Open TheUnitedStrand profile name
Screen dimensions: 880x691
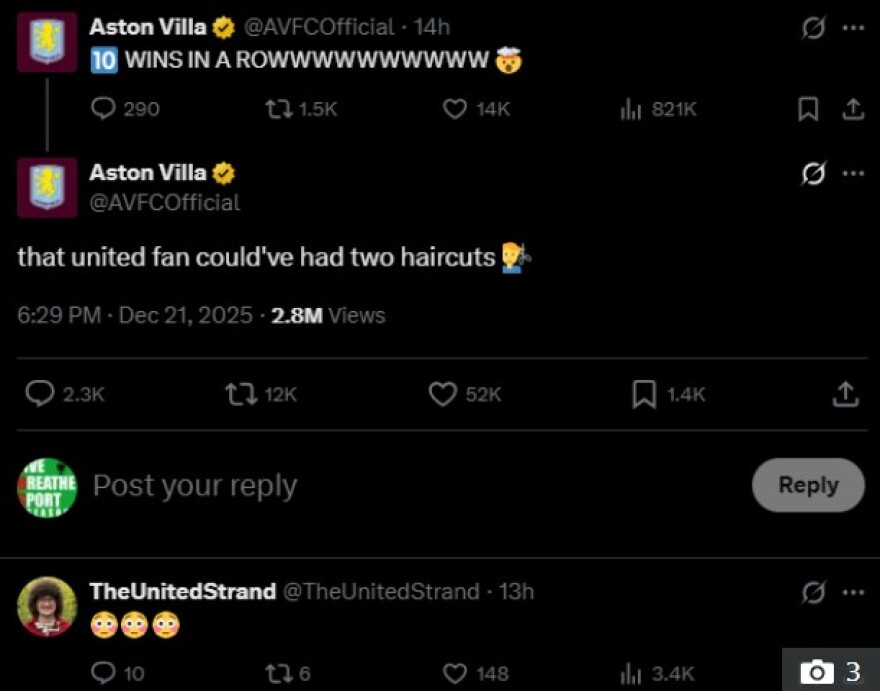(182, 592)
